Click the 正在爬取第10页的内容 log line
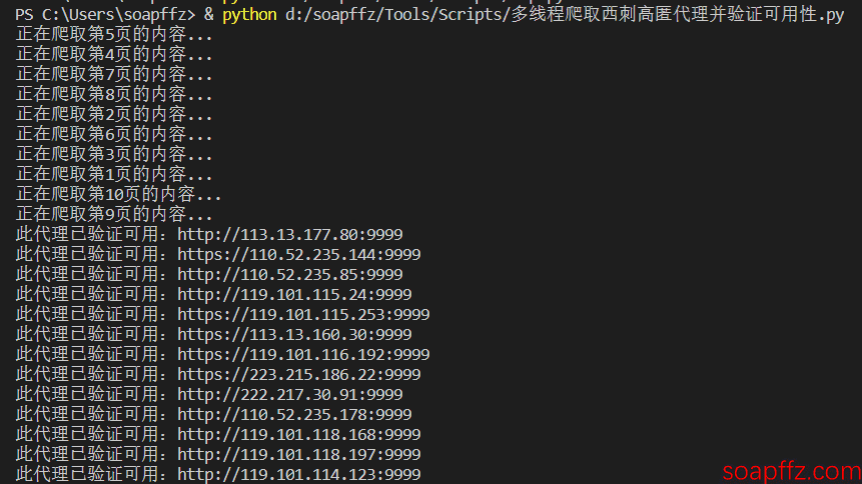The width and height of the screenshot is (862, 484). tap(119, 195)
